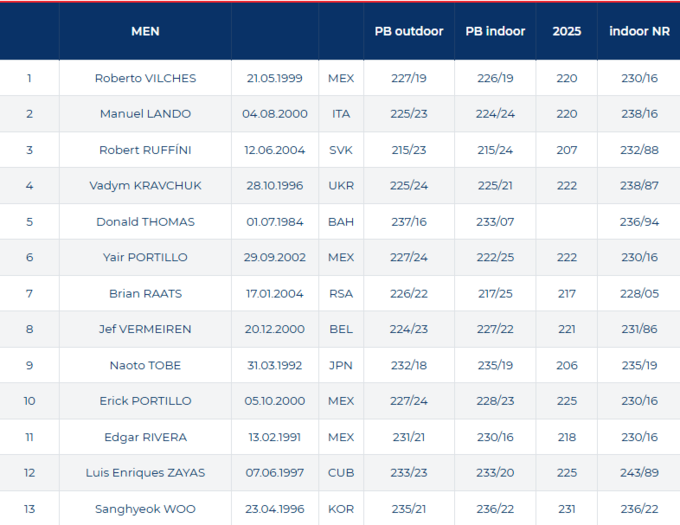This screenshot has height=525, width=680.
Task: Click on Vadym KRAVCHUK's name
Action: coord(145,186)
